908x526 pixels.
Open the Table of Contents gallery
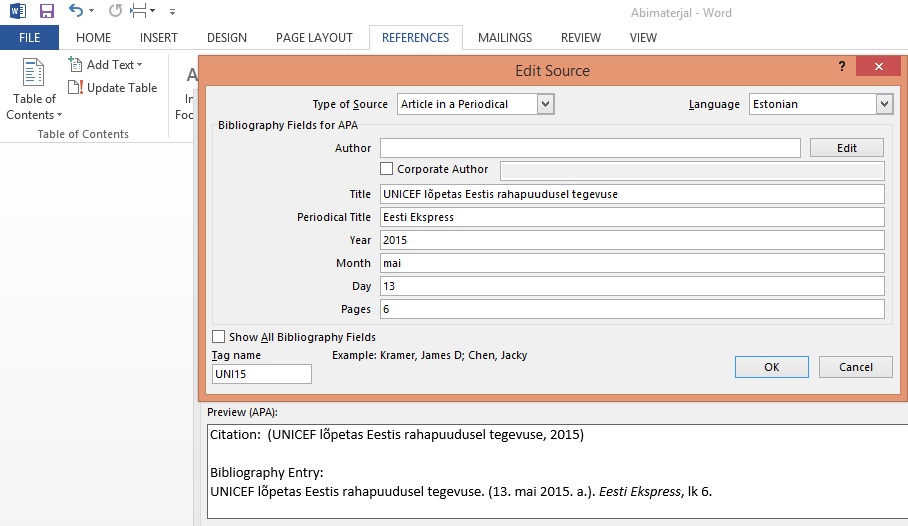(34, 89)
